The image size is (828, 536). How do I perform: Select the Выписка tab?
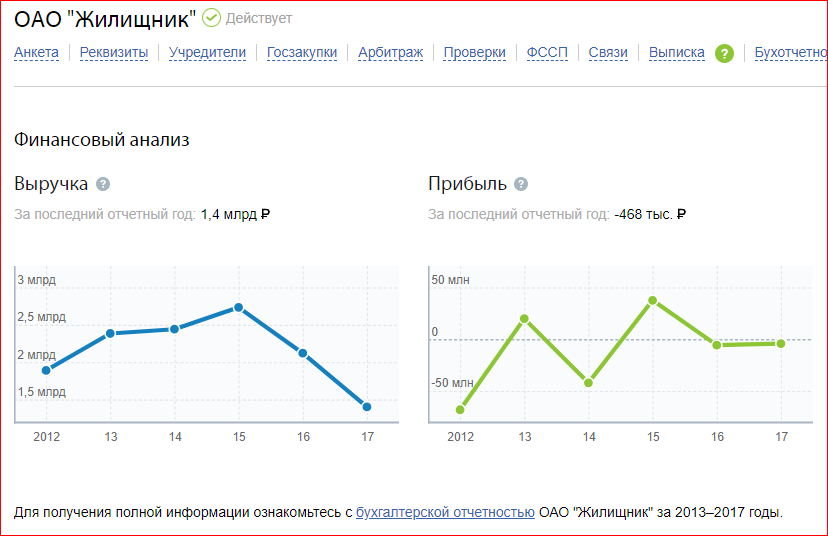[x=676, y=53]
